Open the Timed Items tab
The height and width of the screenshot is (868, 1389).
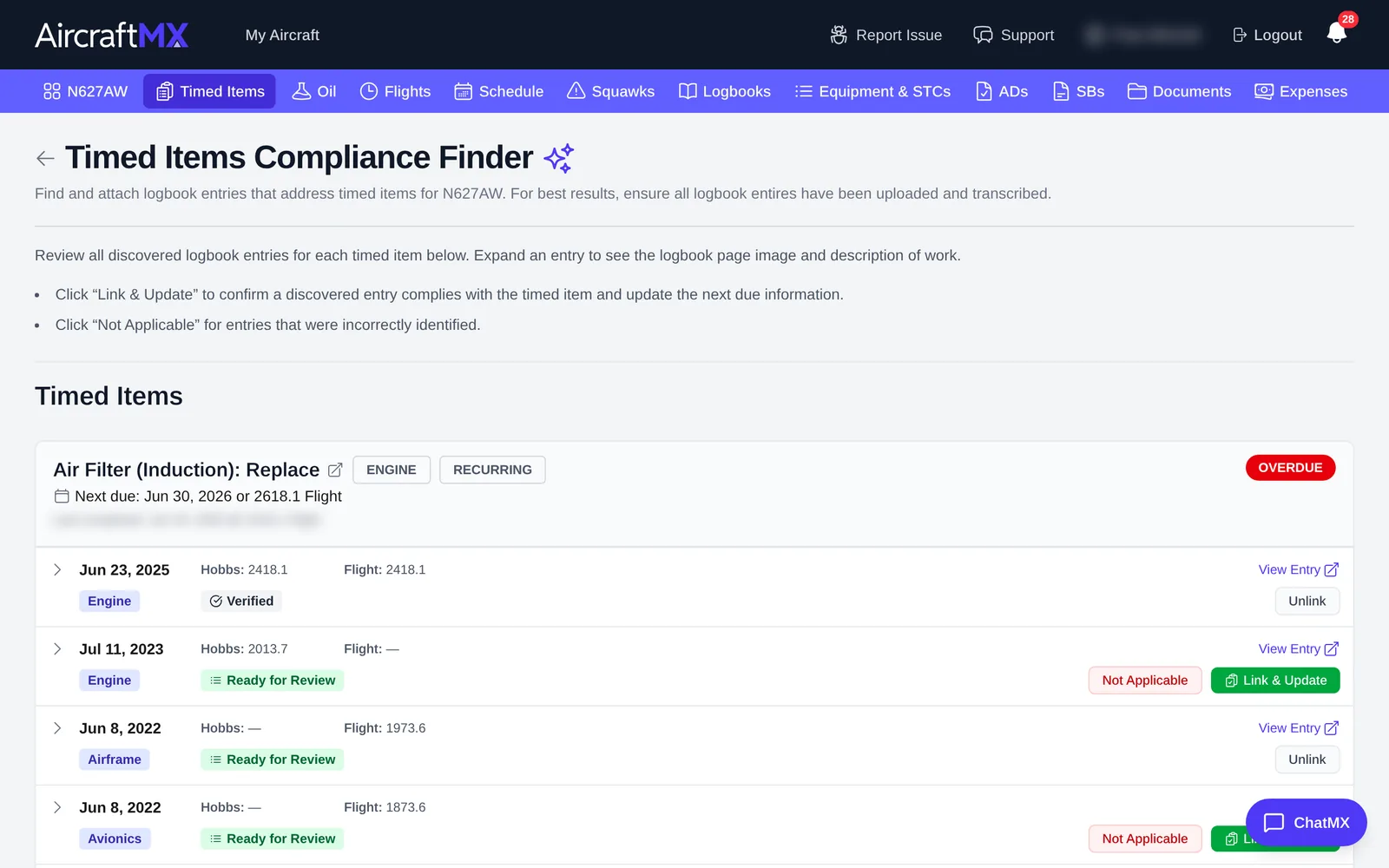[x=209, y=91]
